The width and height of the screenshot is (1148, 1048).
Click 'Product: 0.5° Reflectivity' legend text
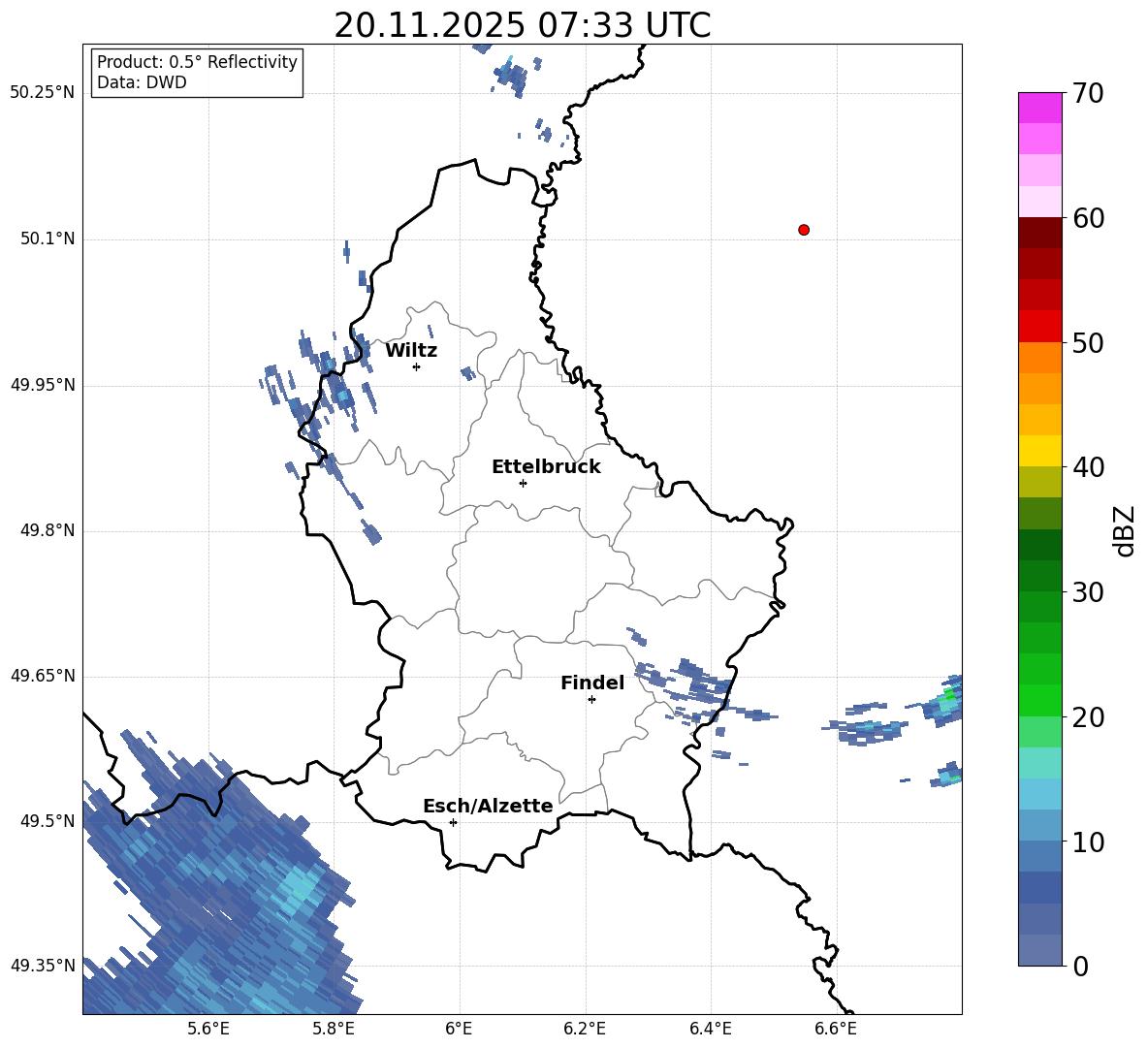(197, 61)
